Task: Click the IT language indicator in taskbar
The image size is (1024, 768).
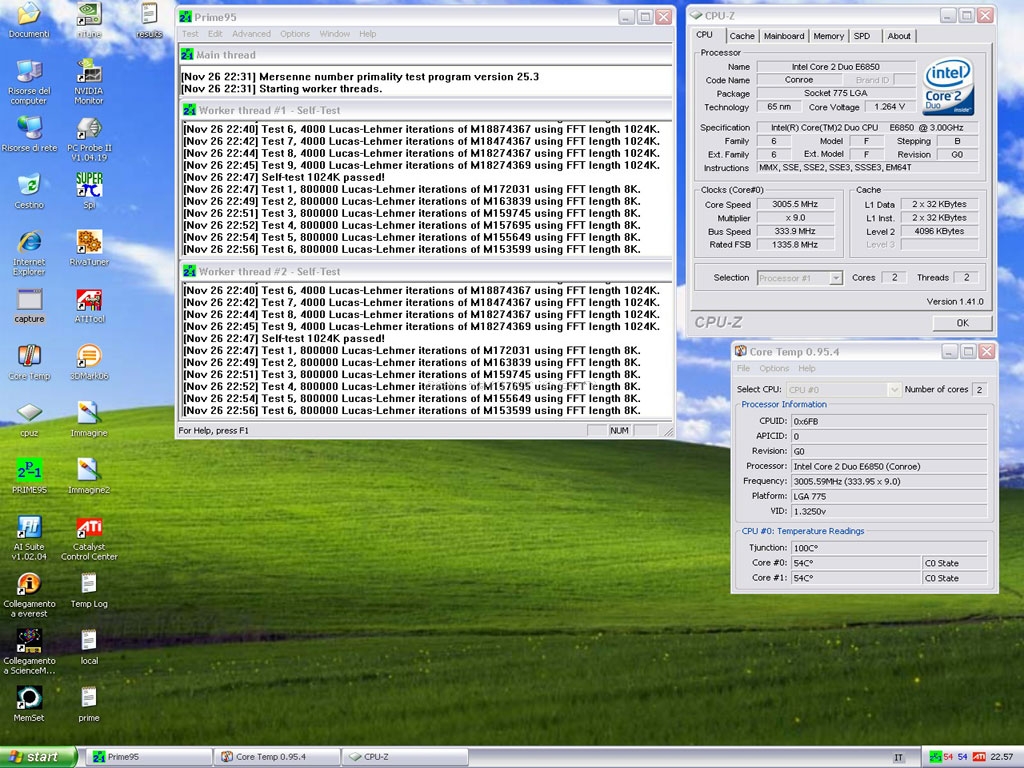Action: pos(899,758)
